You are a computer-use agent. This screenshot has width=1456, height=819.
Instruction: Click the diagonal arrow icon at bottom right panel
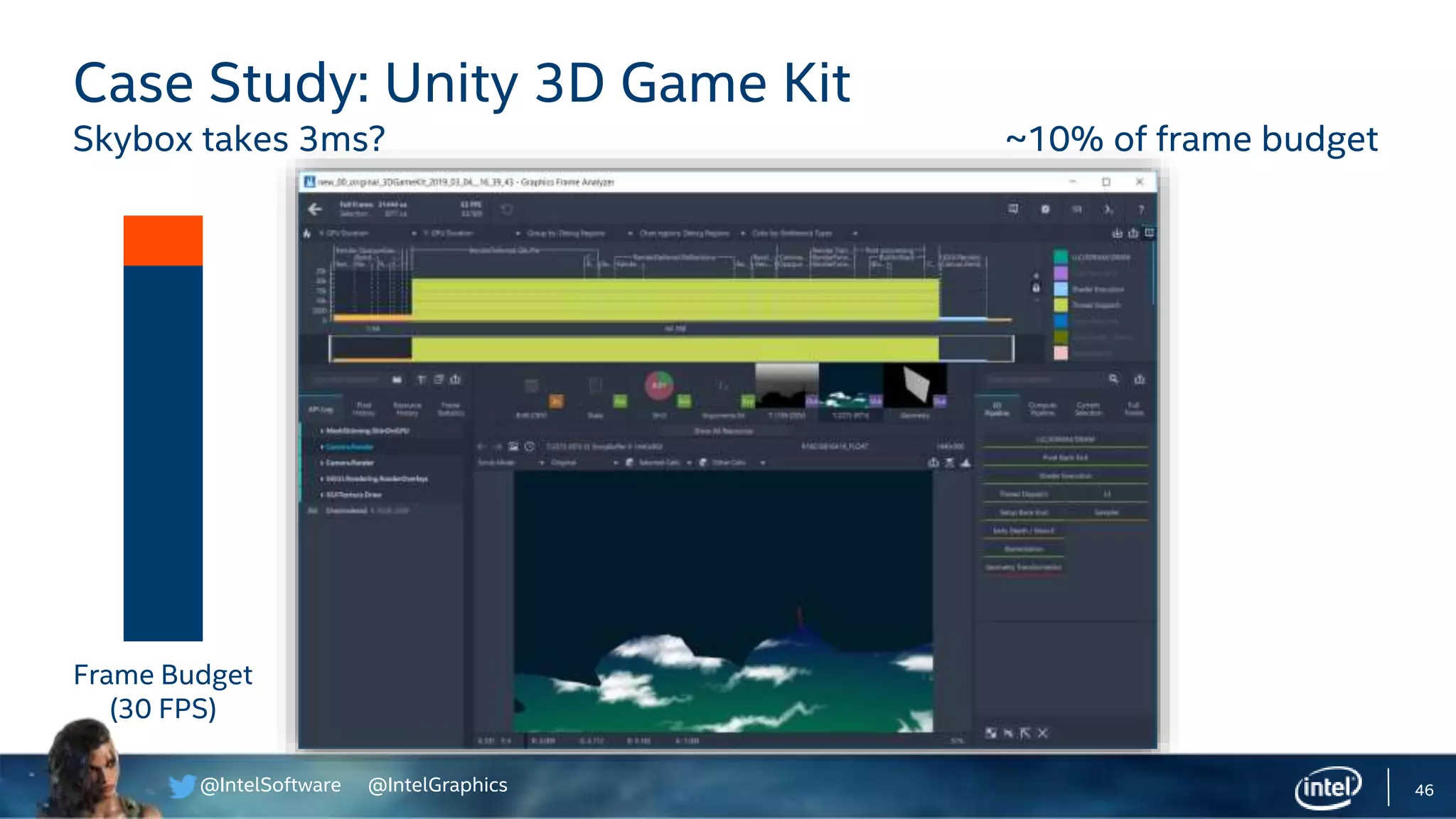point(1025,733)
